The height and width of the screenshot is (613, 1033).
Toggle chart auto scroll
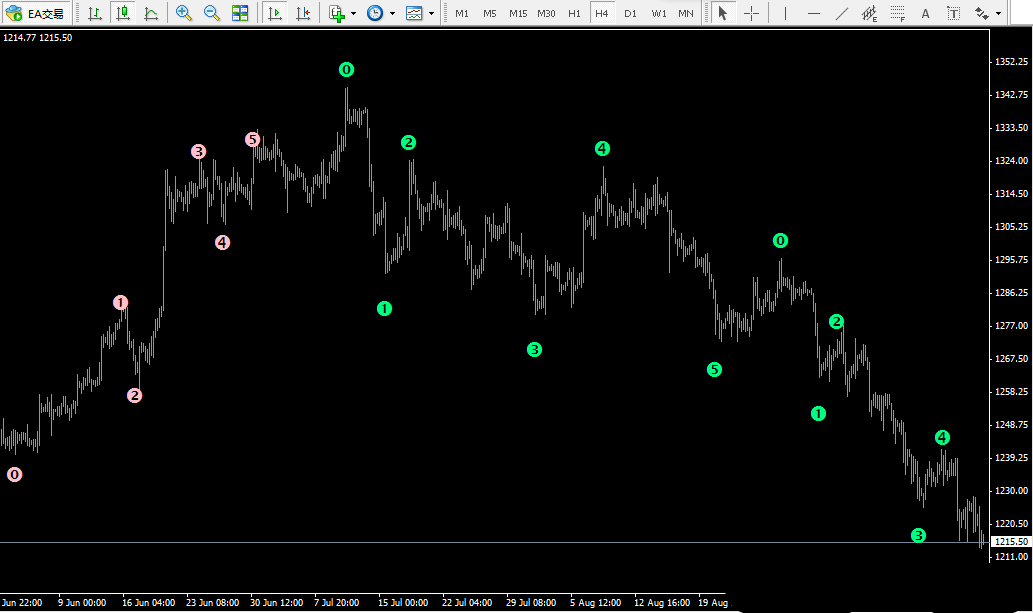[275, 14]
